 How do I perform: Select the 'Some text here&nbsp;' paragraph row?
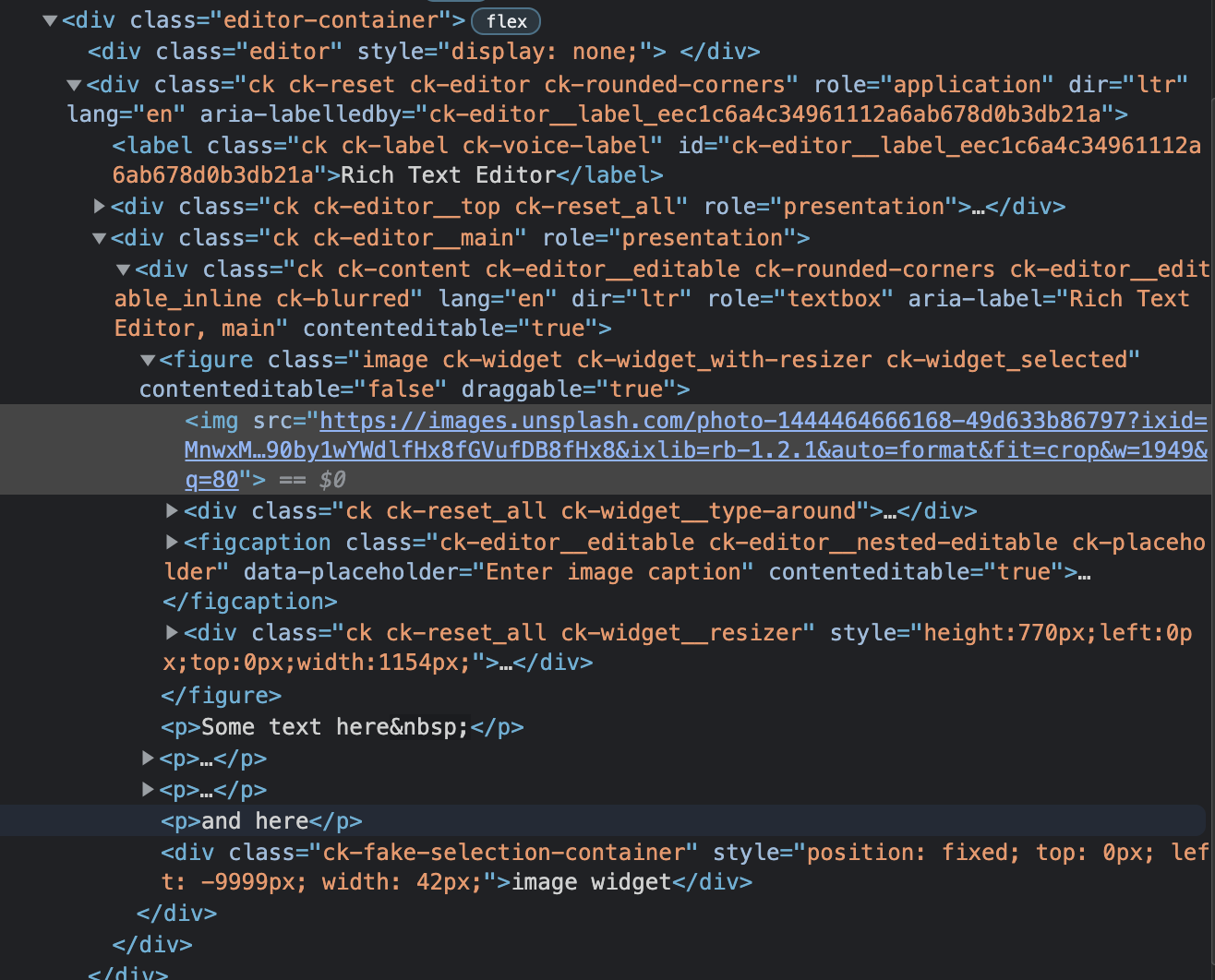tap(343, 727)
